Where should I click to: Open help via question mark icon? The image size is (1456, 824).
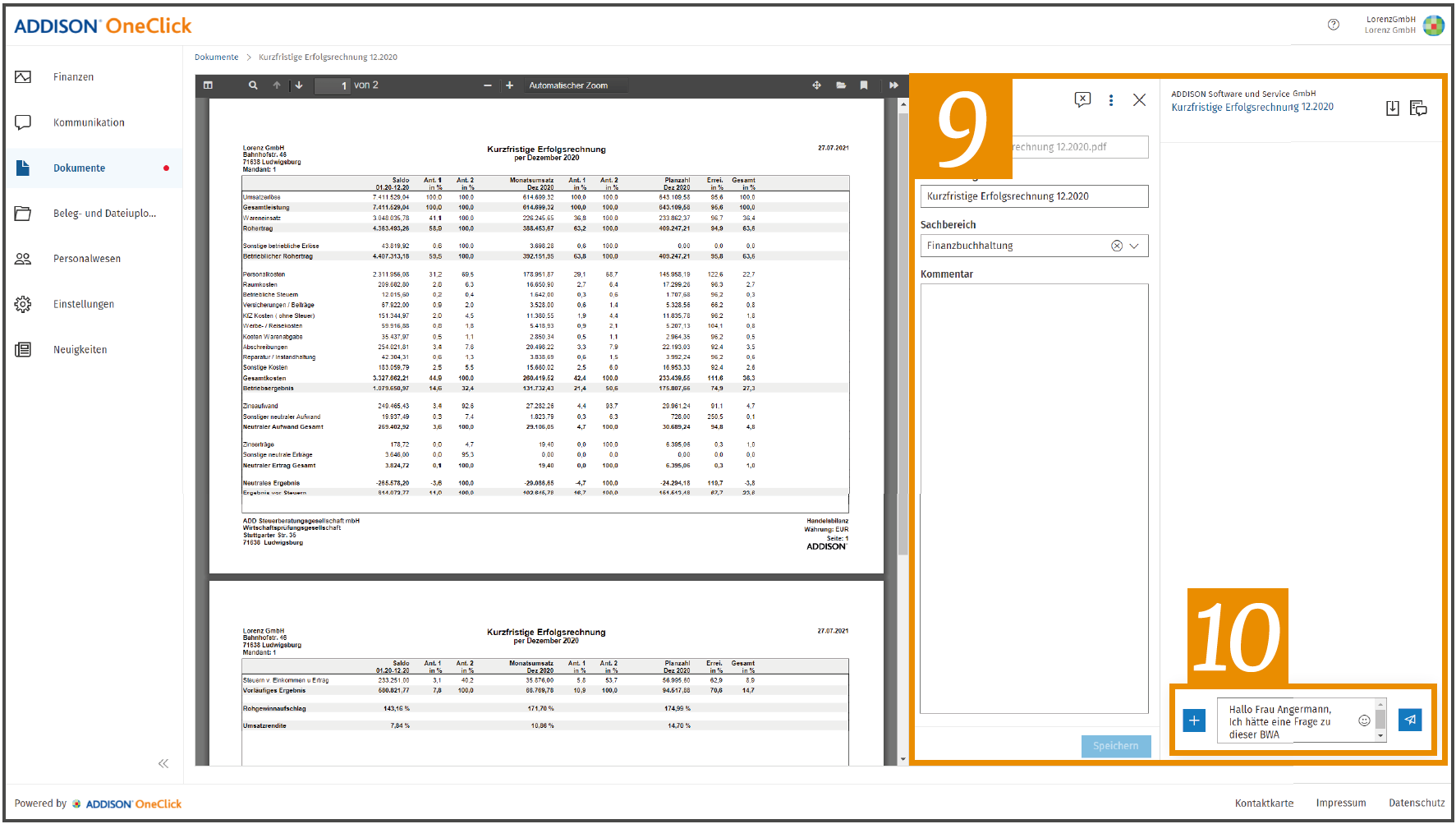coord(1334,25)
